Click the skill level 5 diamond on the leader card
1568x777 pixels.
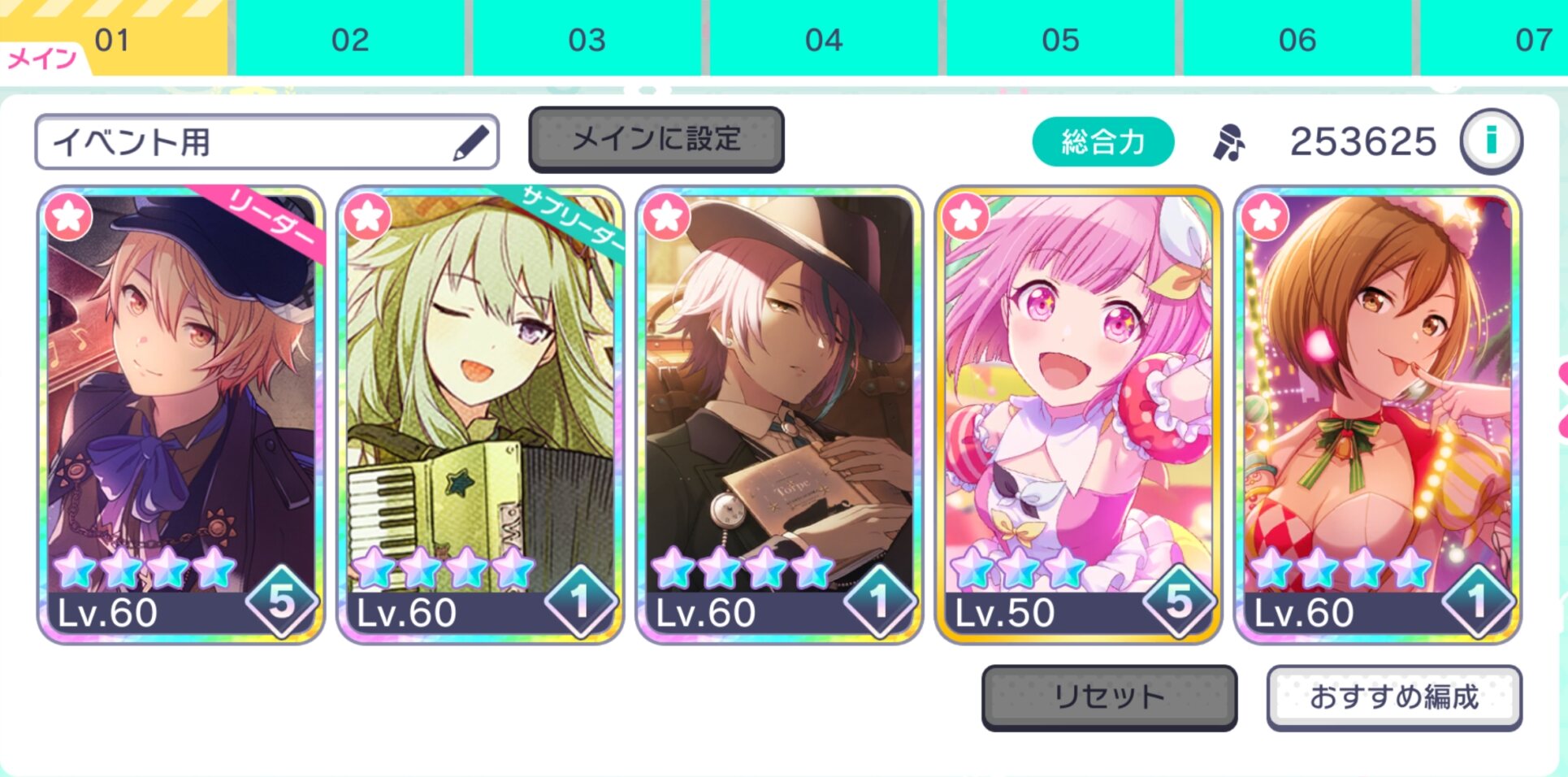pos(282,601)
